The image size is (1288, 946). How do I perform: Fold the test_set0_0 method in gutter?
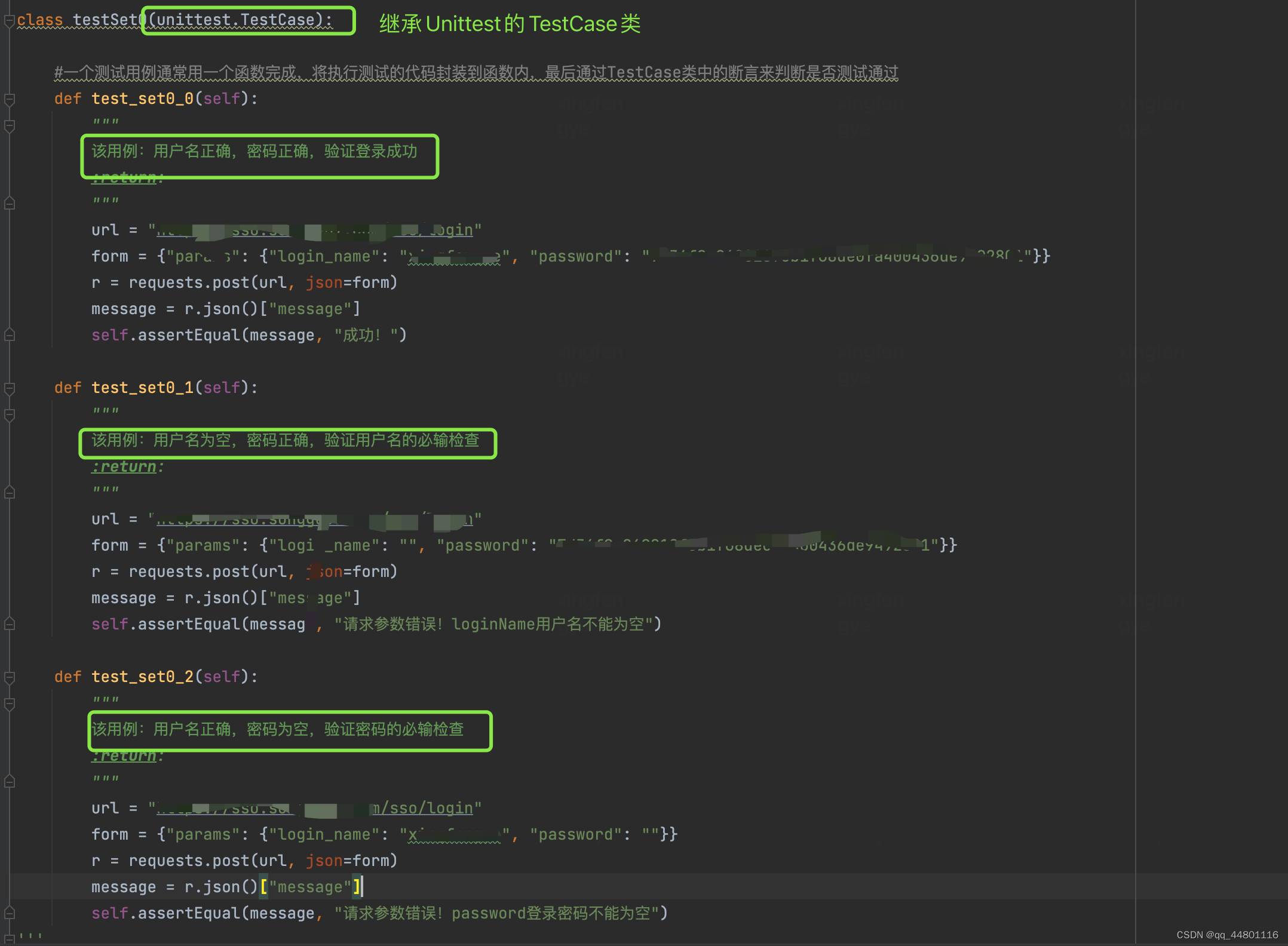pos(10,99)
